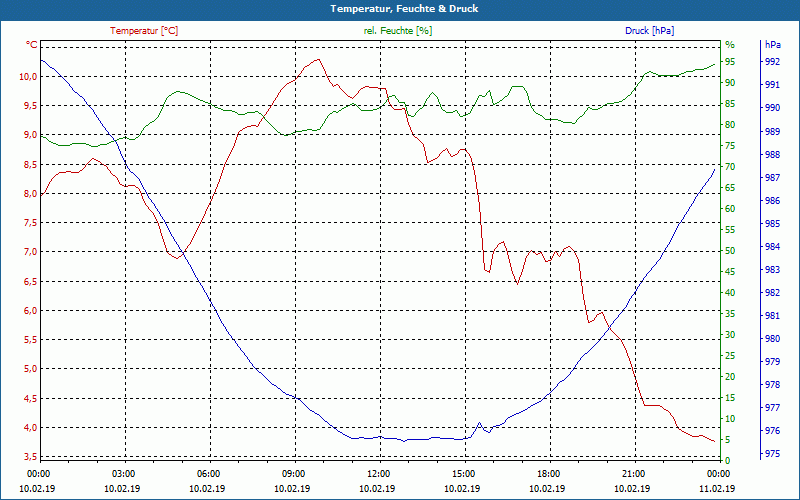The image size is (800, 500).
Task: Click the '25' humidity axis value
Action: tap(730, 356)
